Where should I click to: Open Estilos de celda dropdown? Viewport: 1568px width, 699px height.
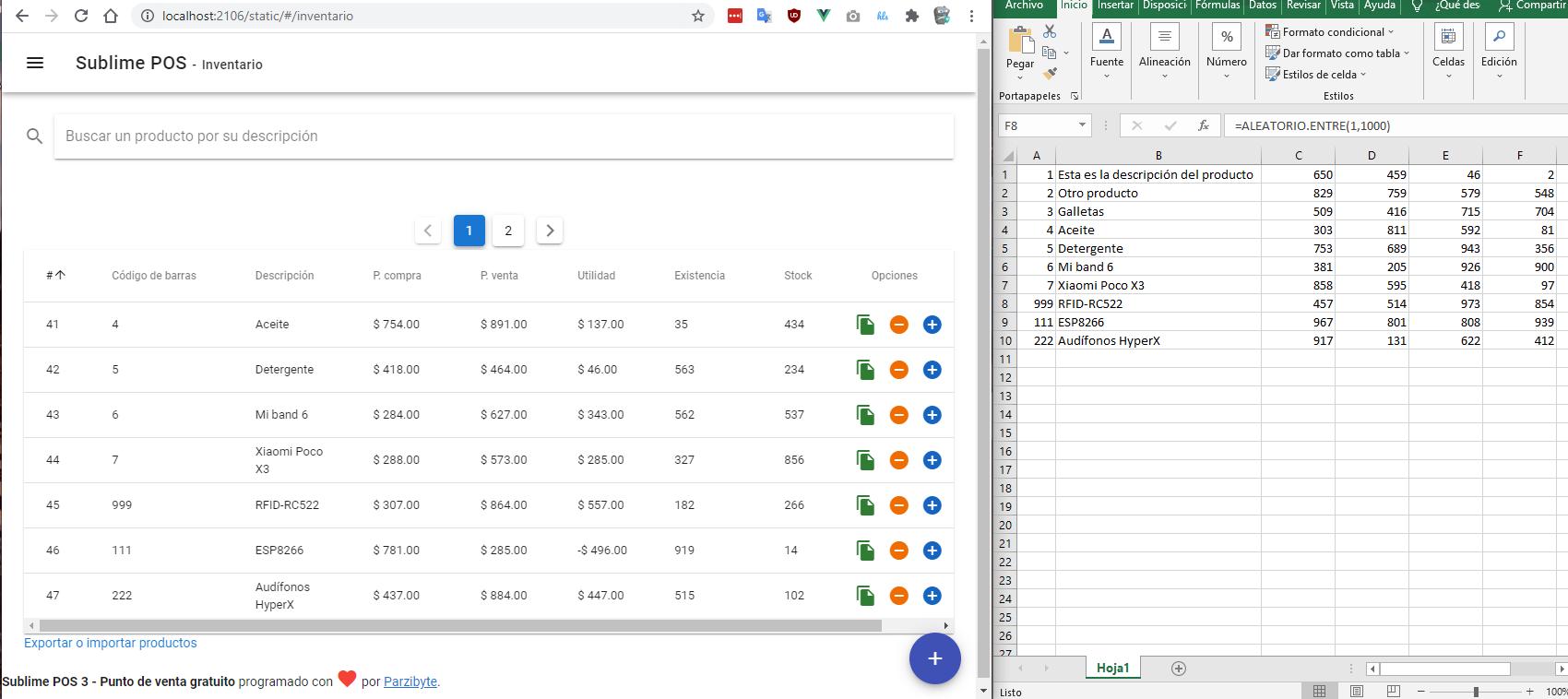1315,75
